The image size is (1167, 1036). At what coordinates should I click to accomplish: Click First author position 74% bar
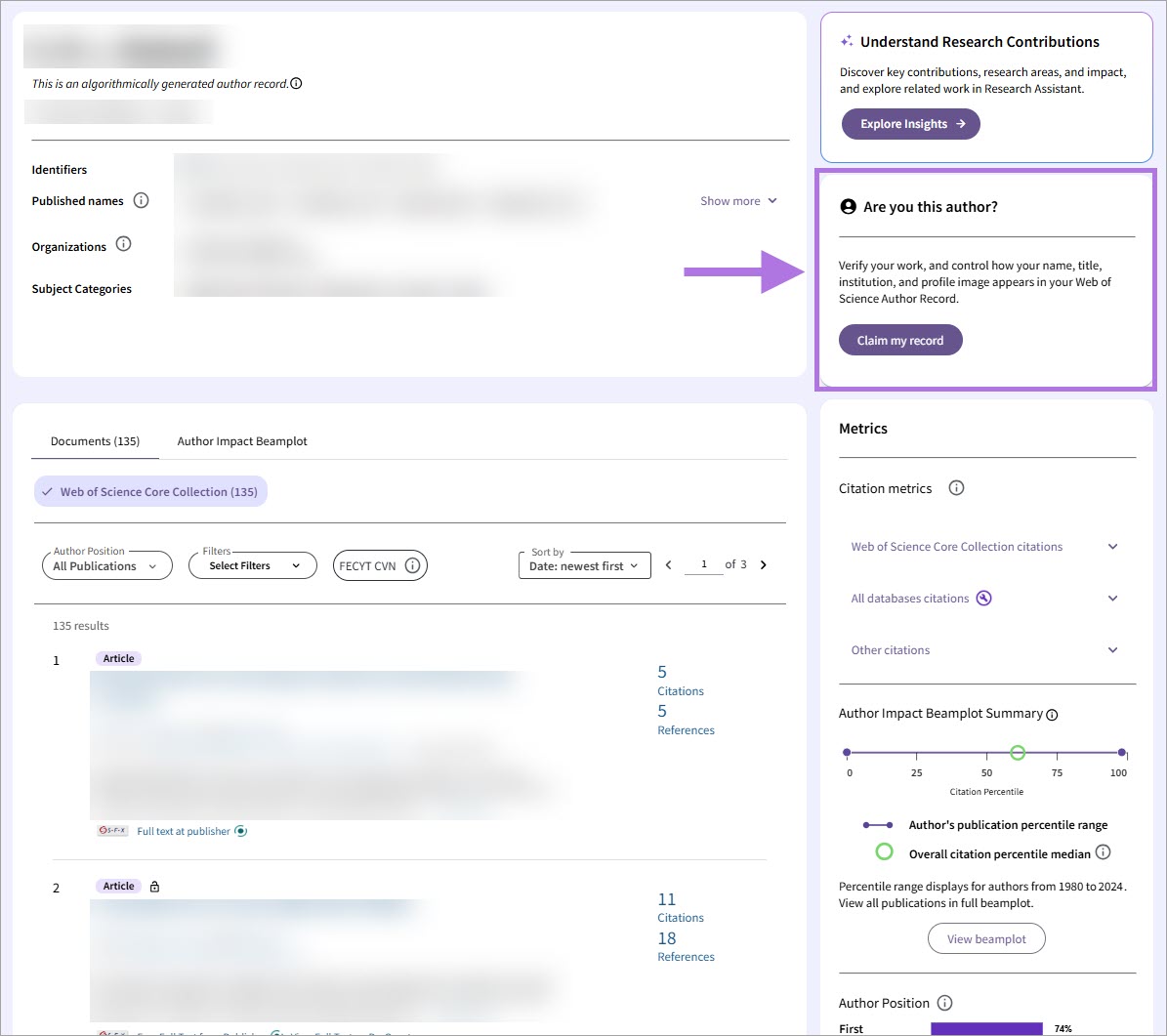click(986, 1028)
